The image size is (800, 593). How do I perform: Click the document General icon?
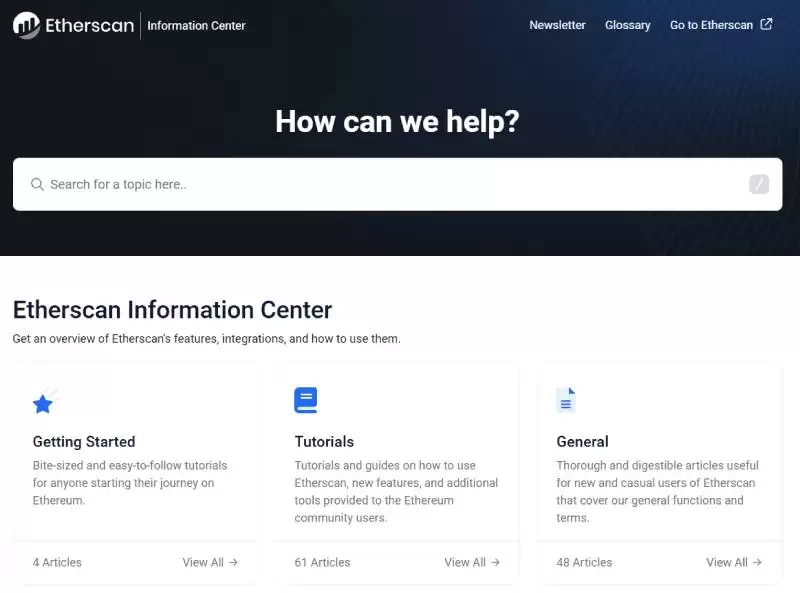pos(566,400)
